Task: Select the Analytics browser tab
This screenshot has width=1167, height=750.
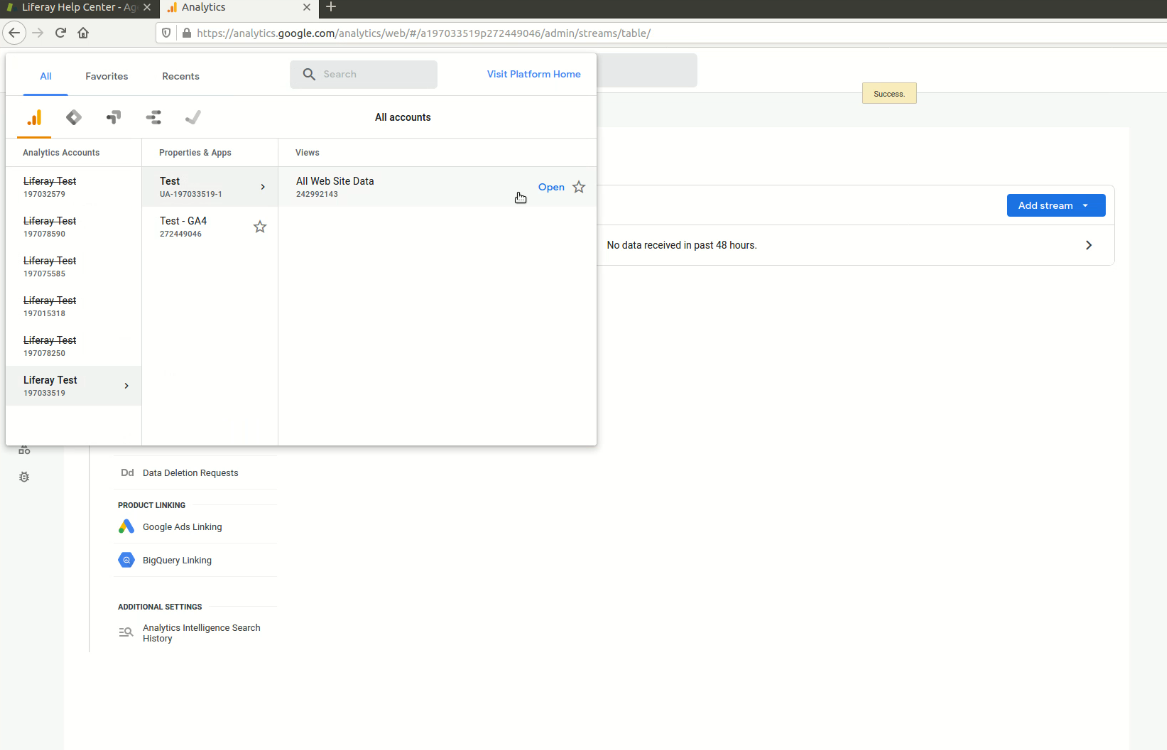Action: click(237, 7)
